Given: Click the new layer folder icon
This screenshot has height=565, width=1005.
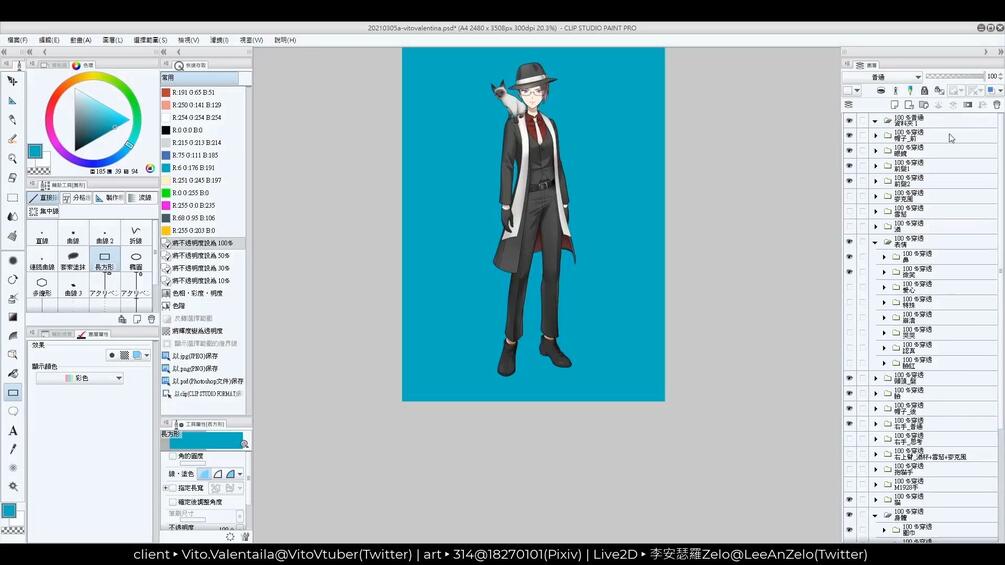Looking at the screenshot, I should click(924, 104).
